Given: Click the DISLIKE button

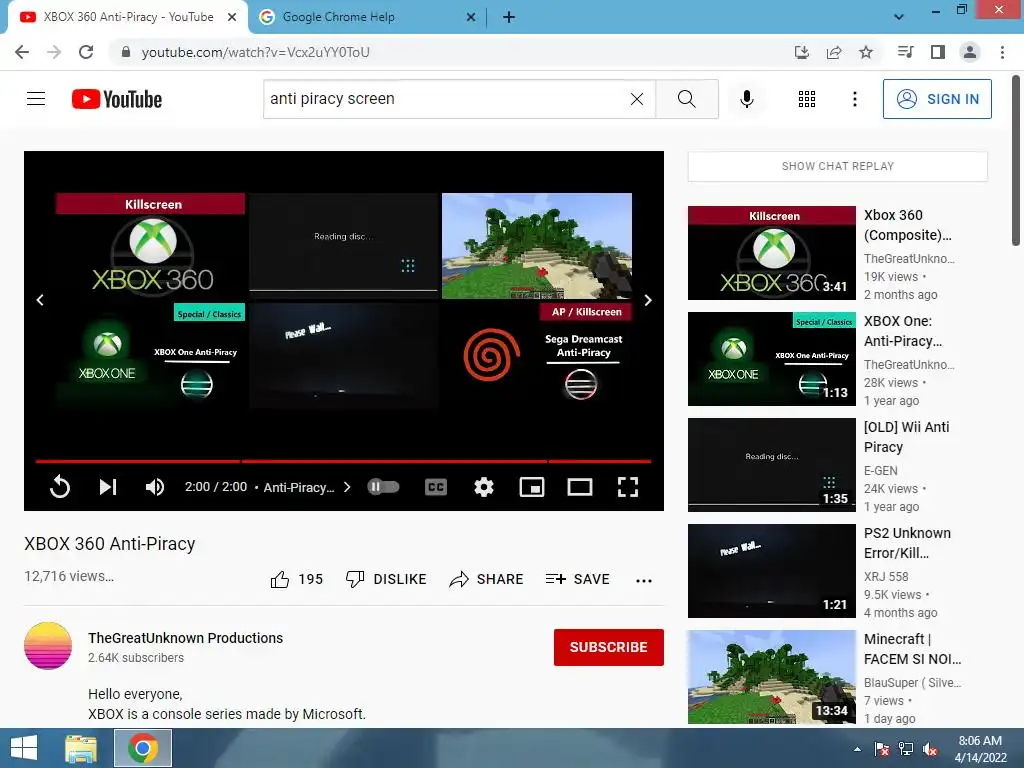Looking at the screenshot, I should coord(386,579).
